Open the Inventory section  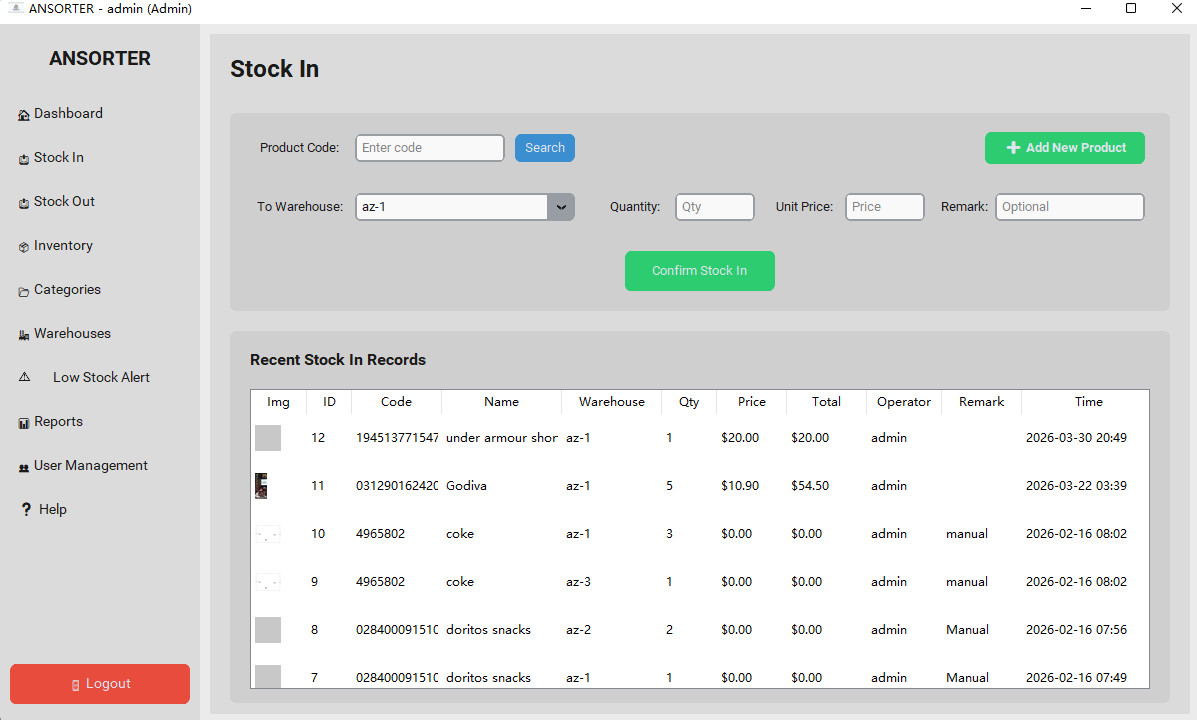pos(63,245)
